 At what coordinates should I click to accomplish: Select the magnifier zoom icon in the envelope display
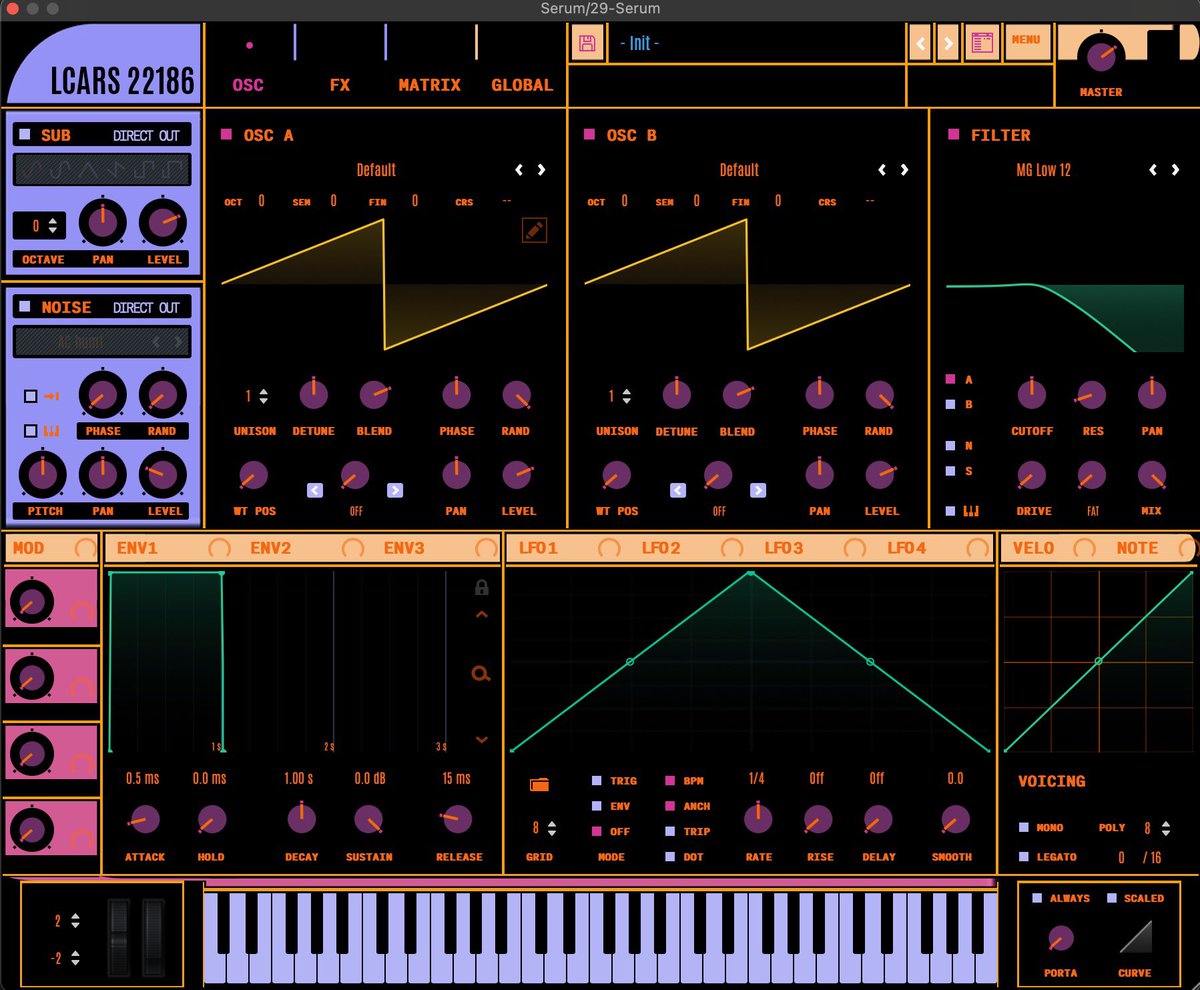480,674
